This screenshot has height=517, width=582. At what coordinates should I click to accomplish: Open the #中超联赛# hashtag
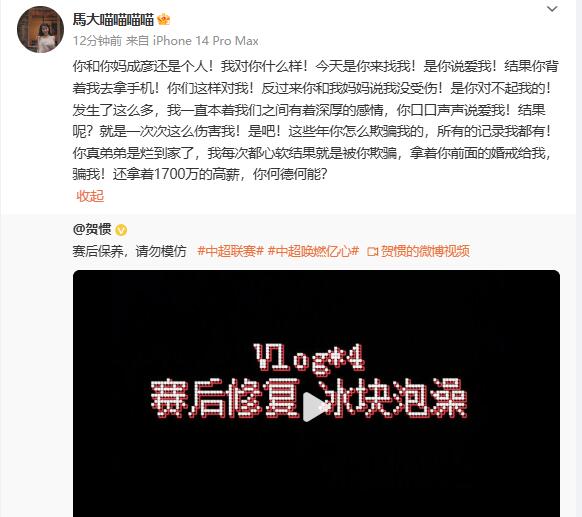pyautogui.click(x=230, y=251)
